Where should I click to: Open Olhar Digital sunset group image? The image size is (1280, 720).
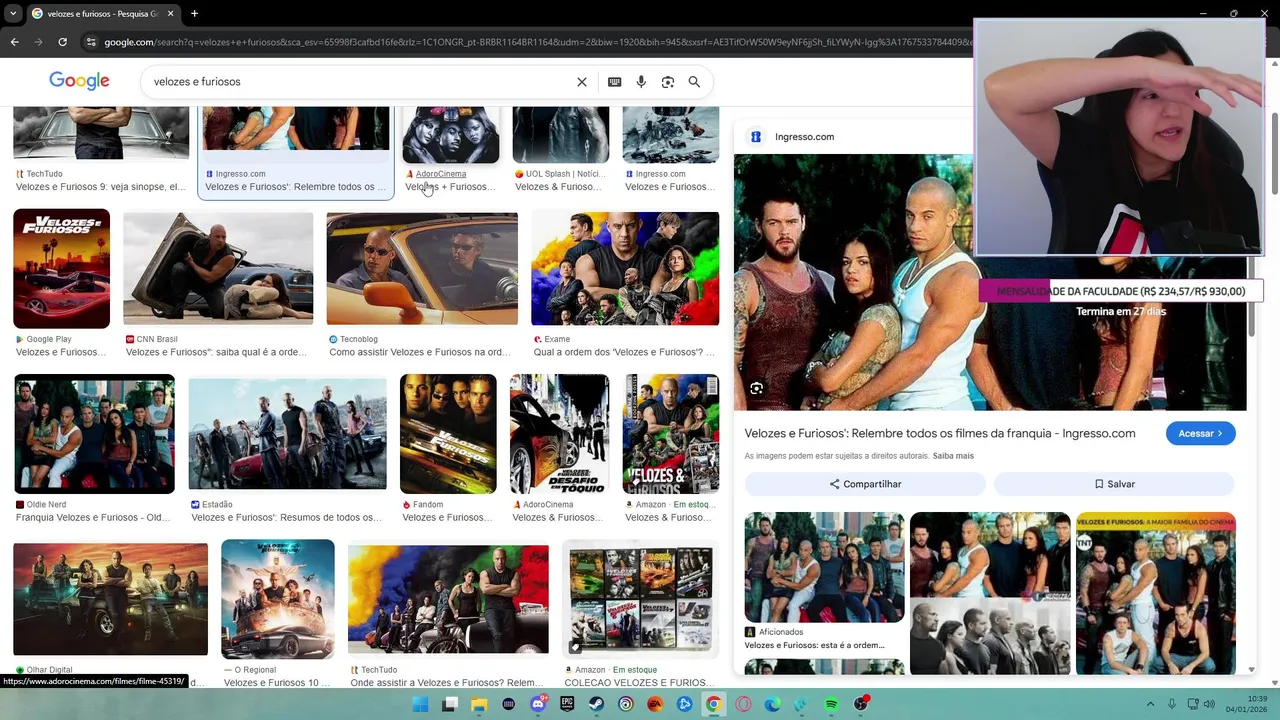point(110,599)
